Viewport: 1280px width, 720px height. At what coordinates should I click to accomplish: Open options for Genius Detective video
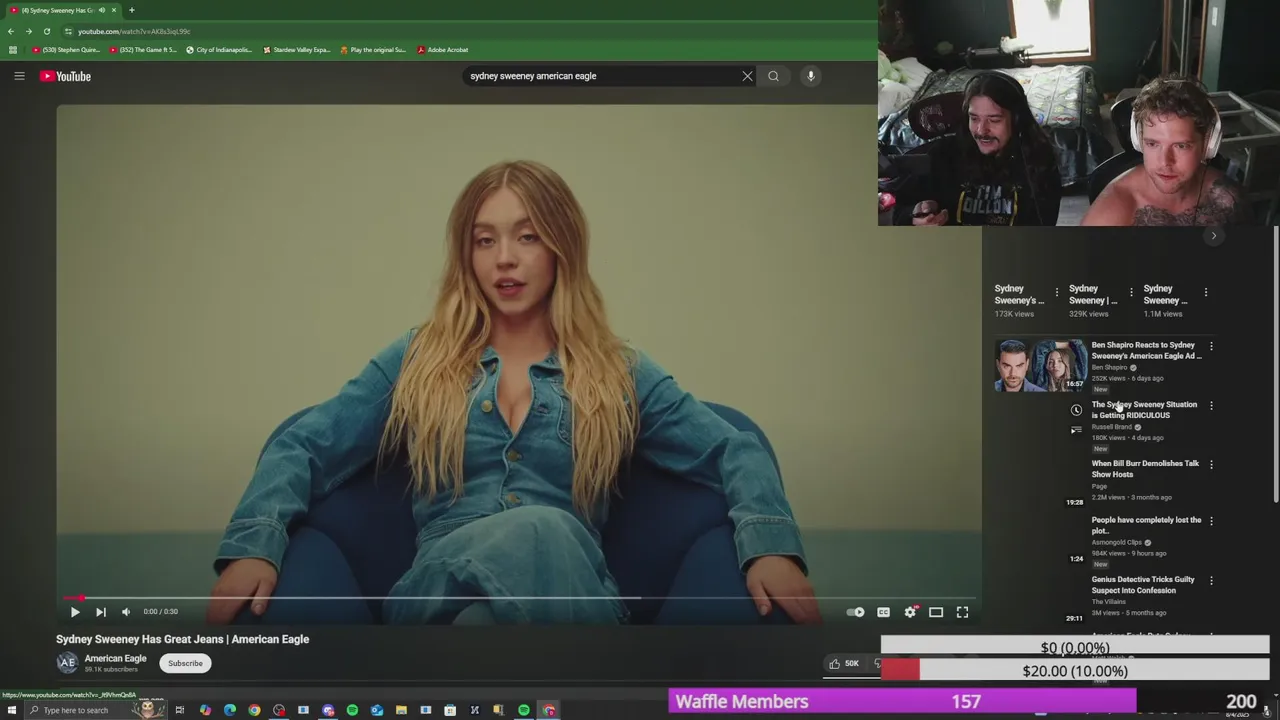[1211, 580]
